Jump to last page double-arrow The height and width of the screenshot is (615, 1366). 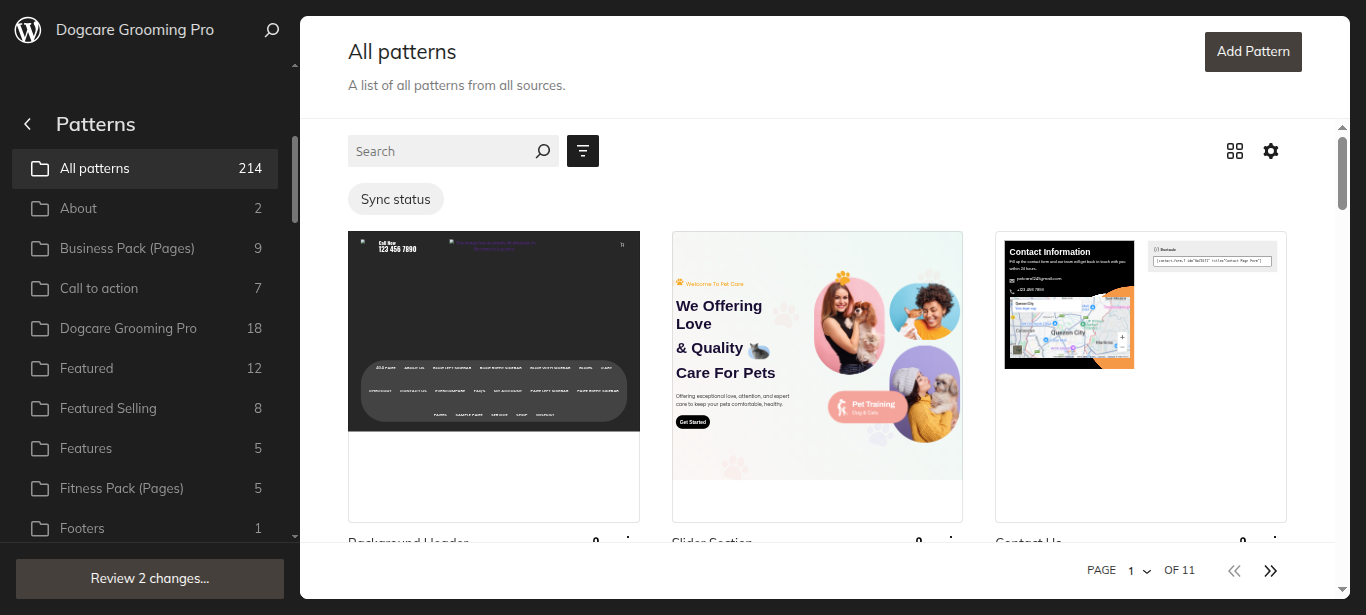pos(1271,570)
